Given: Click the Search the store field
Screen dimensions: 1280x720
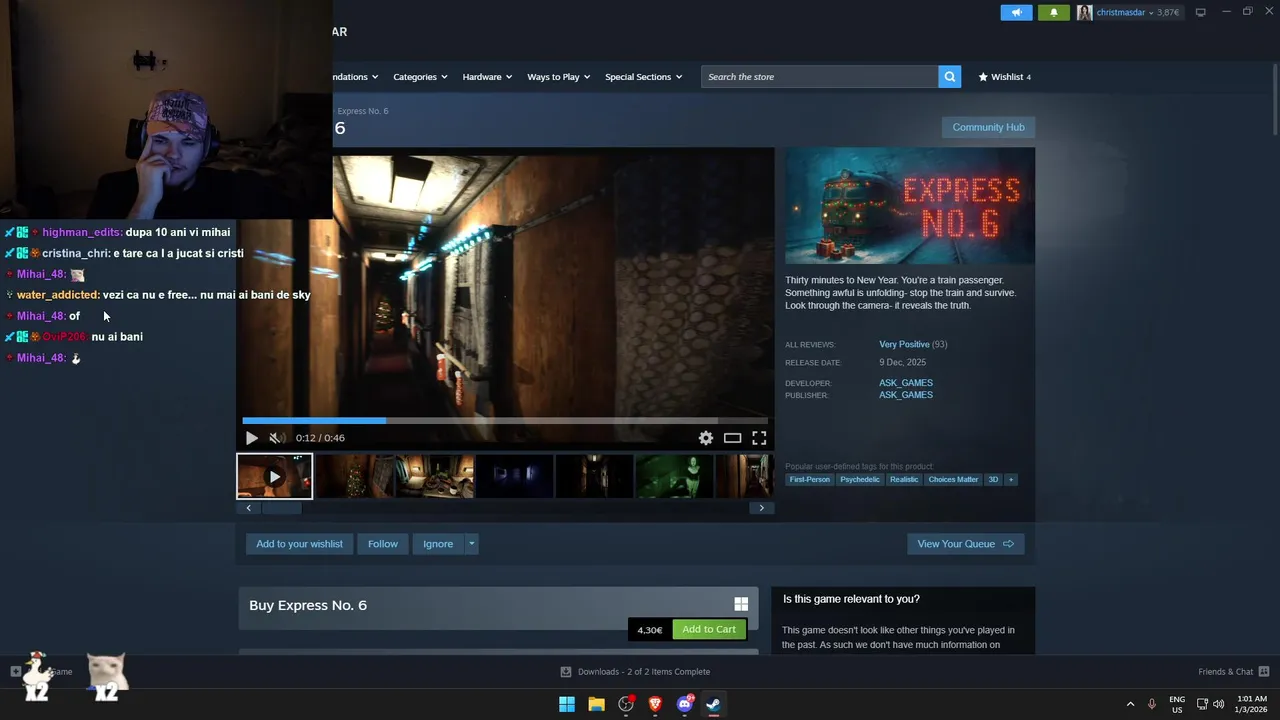Looking at the screenshot, I should pos(820,77).
